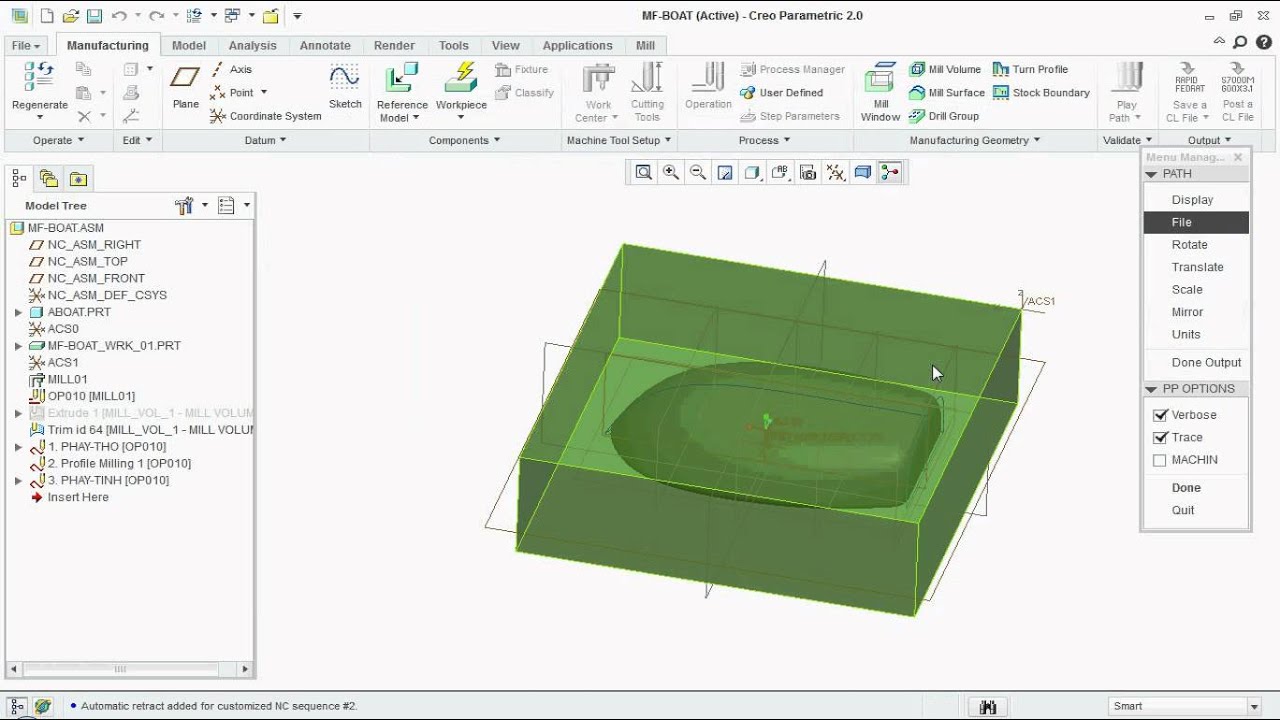
Task: Switch to the Model tab
Action: pos(189,46)
